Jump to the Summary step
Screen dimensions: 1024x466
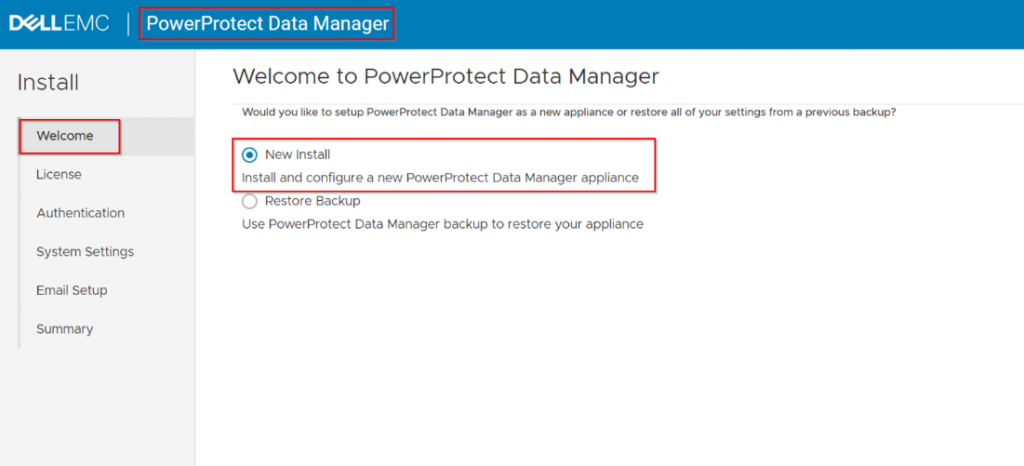click(65, 328)
